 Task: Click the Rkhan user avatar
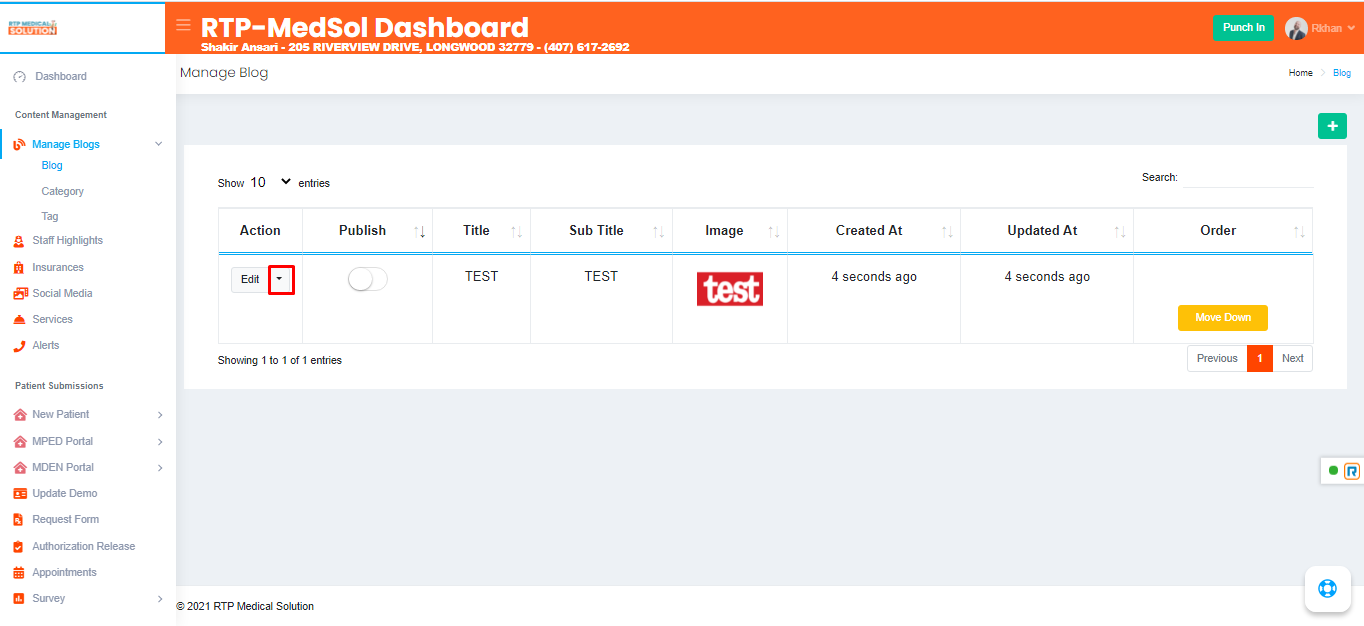click(1296, 29)
